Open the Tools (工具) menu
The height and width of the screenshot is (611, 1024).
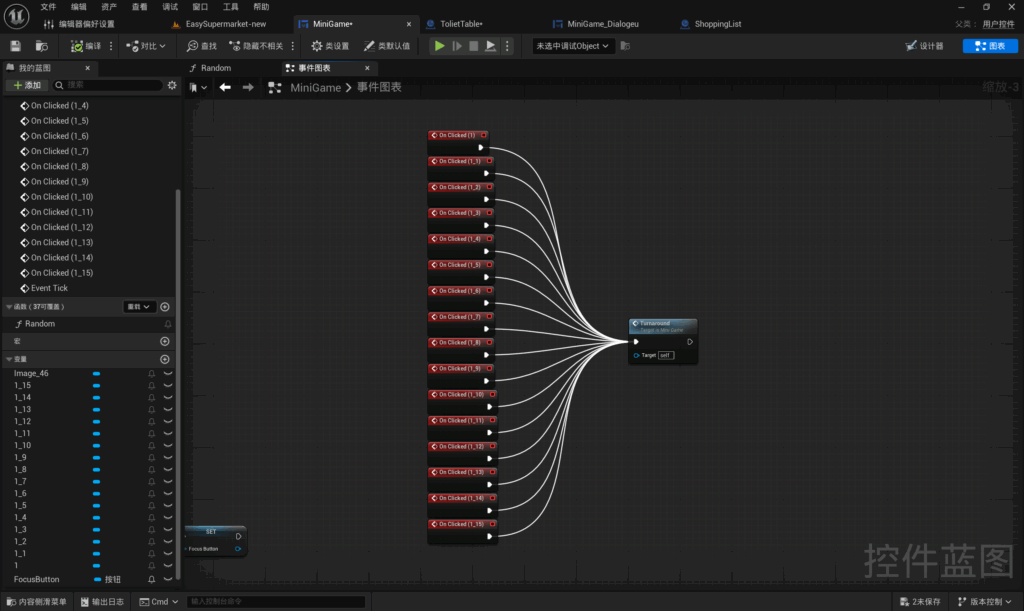[x=231, y=7]
